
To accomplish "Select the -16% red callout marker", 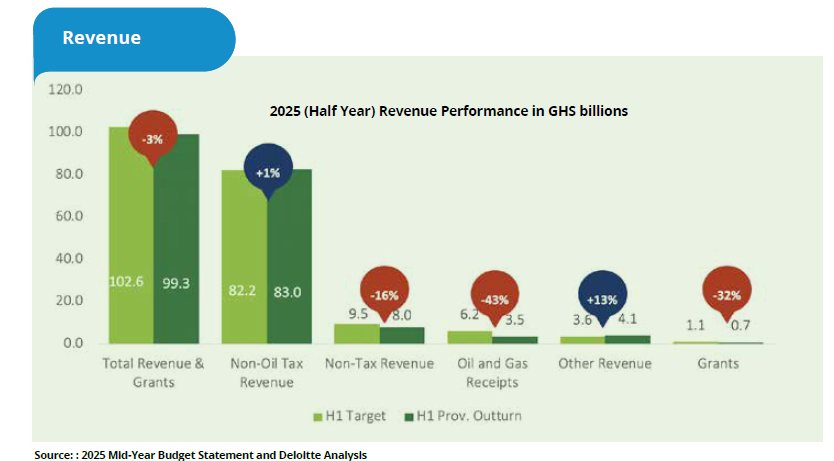I will click(x=380, y=294).
